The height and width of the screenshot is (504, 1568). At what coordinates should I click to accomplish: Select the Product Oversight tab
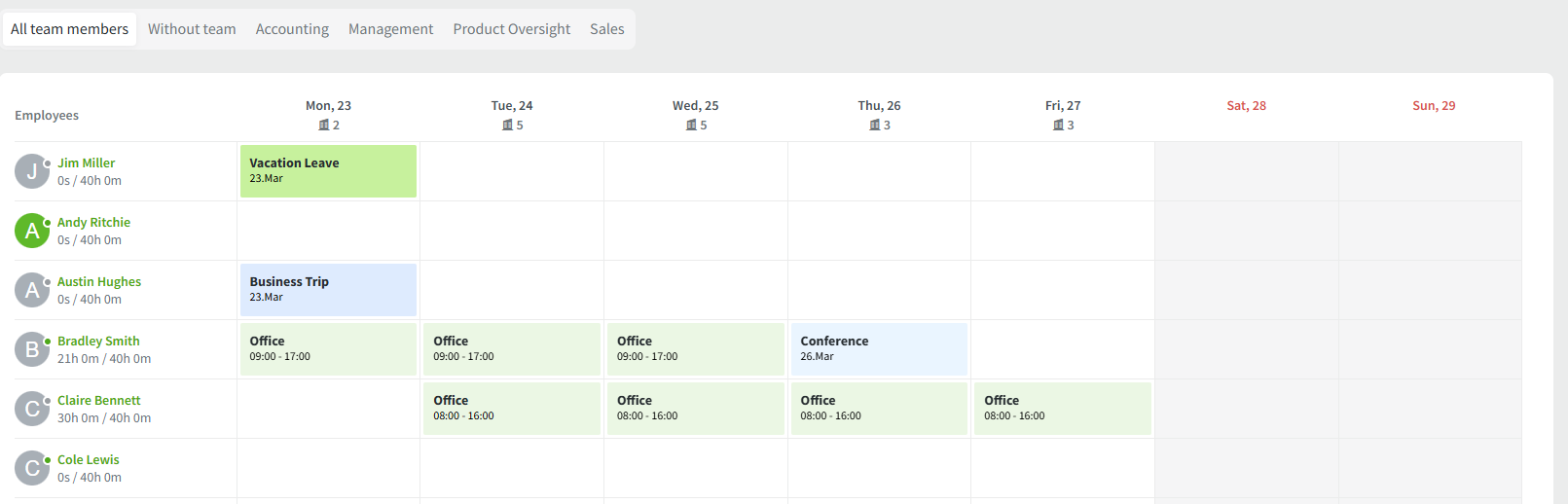[x=511, y=29]
